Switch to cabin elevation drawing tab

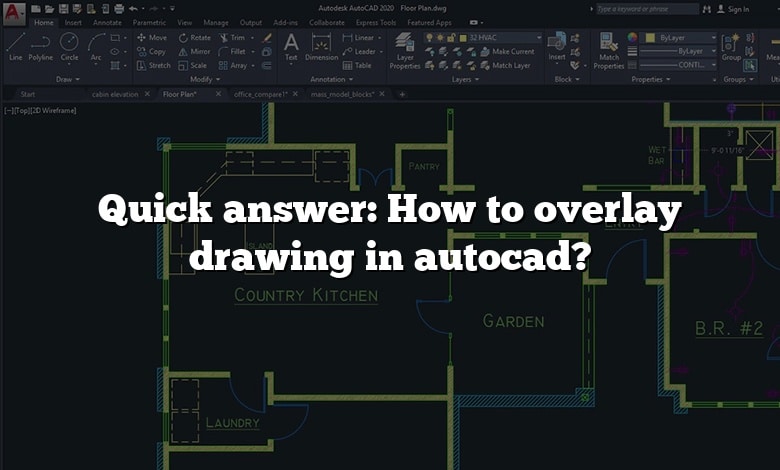(115, 94)
